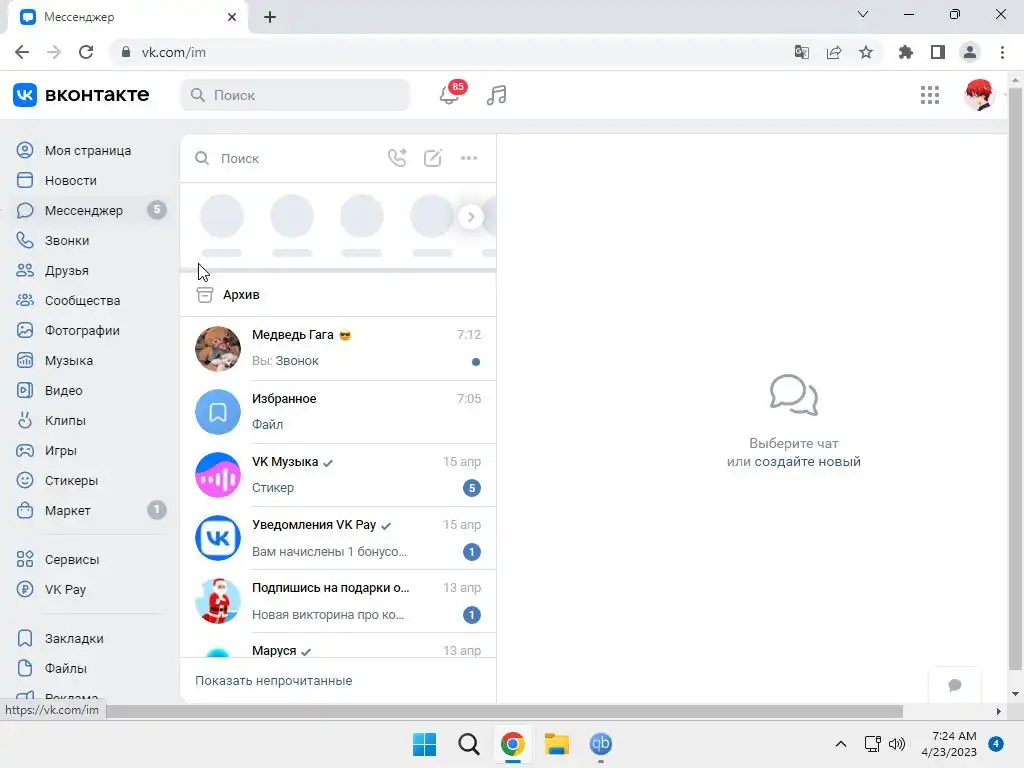Open a new browser tab
Viewport: 1024px width, 768px height.
[270, 17]
